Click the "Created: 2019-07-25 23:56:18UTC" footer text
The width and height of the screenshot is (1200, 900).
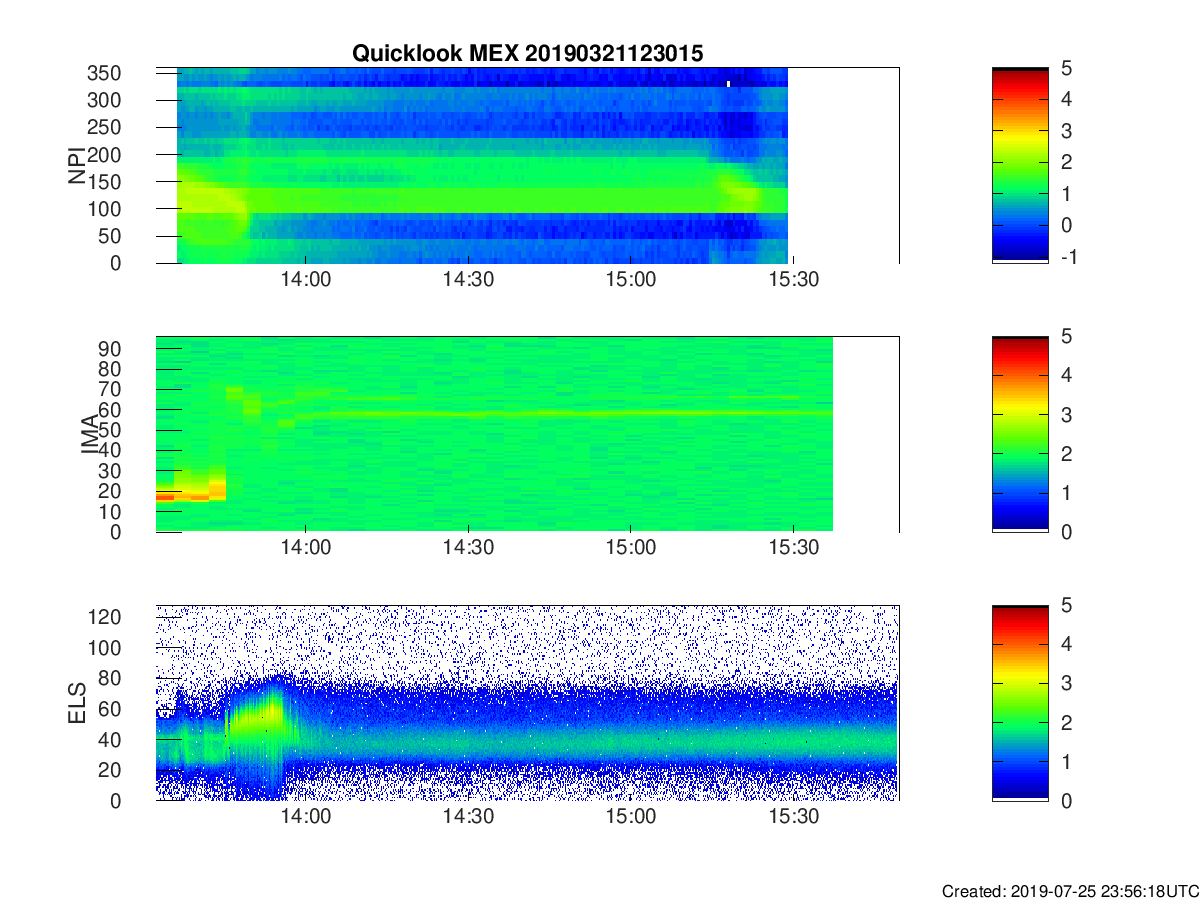pos(1069,891)
